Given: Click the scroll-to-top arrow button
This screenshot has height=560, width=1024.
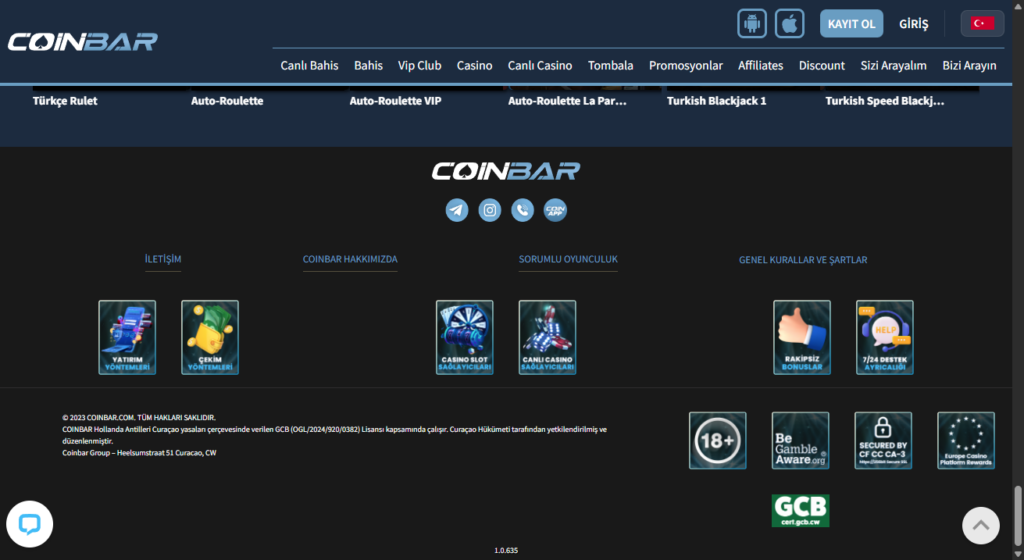Looking at the screenshot, I should tap(980, 524).
